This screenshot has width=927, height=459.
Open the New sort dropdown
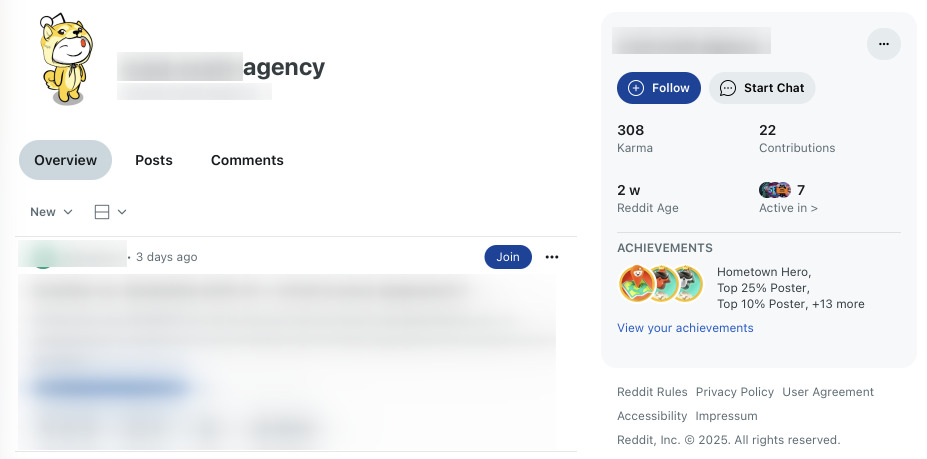click(51, 212)
